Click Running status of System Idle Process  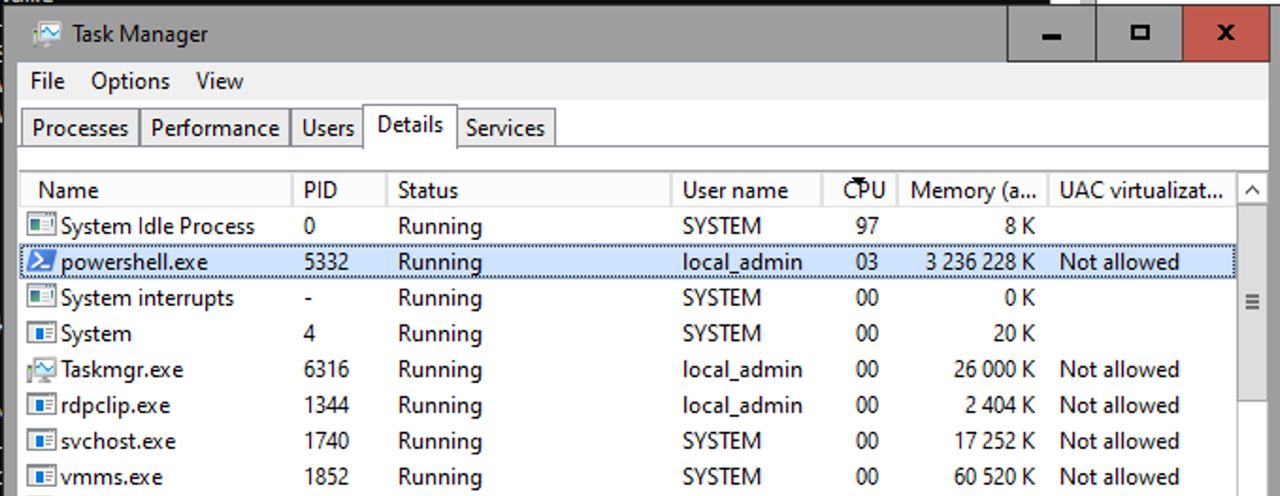pos(439,226)
